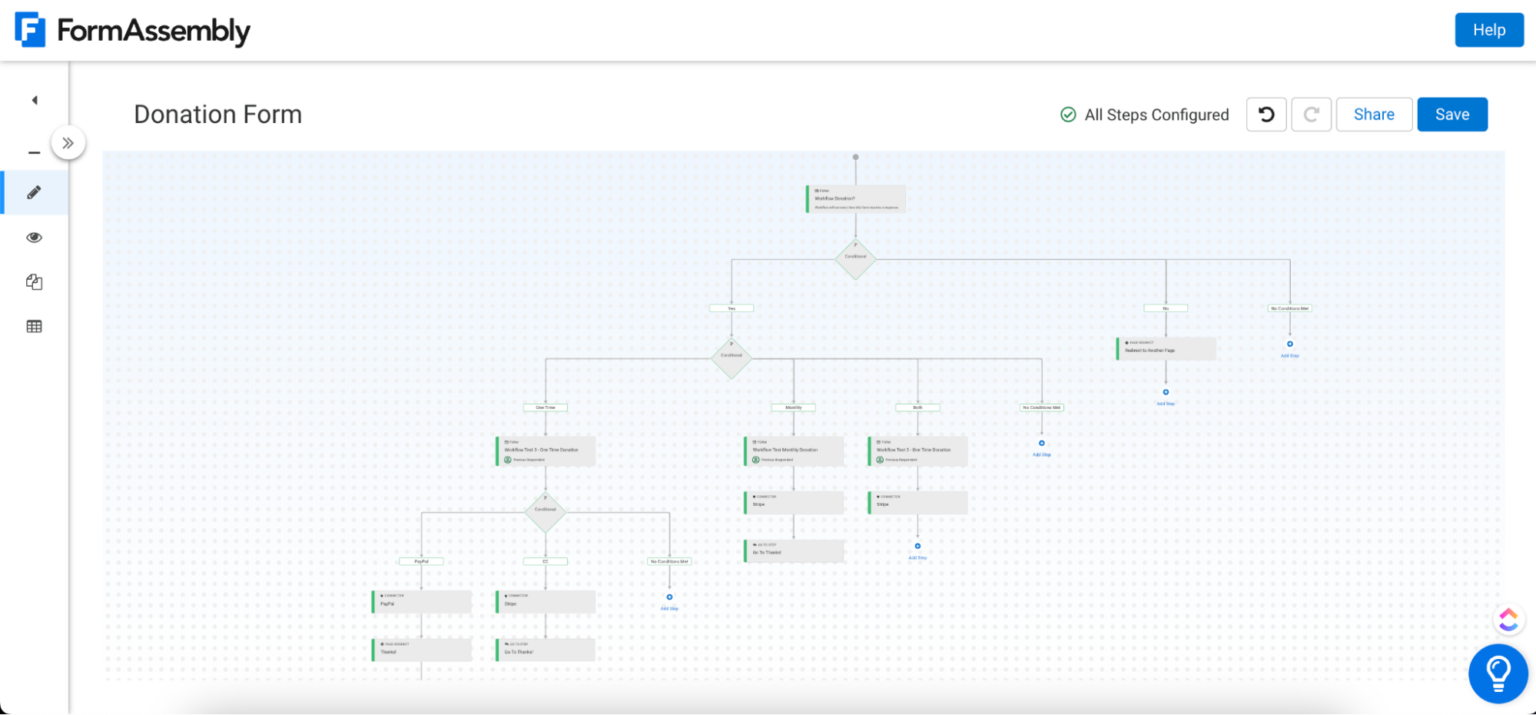Viewport: 1536px width, 715px height.
Task: Click the back arrow at sidebar top
Action: pos(33,100)
